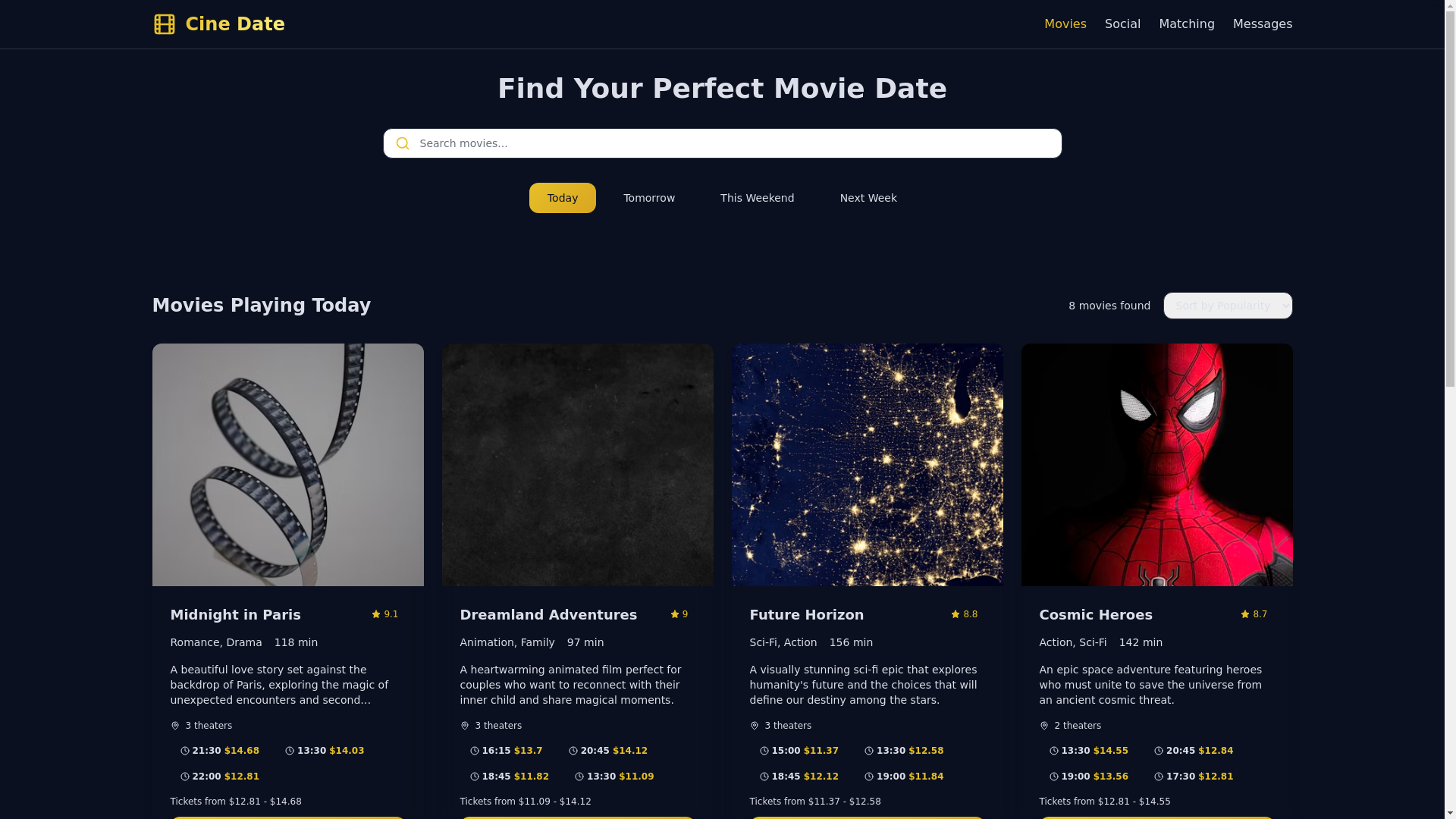Click 'Tickets from $11.37 - $12.58' text
The height and width of the screenshot is (819, 1456).
point(815,802)
